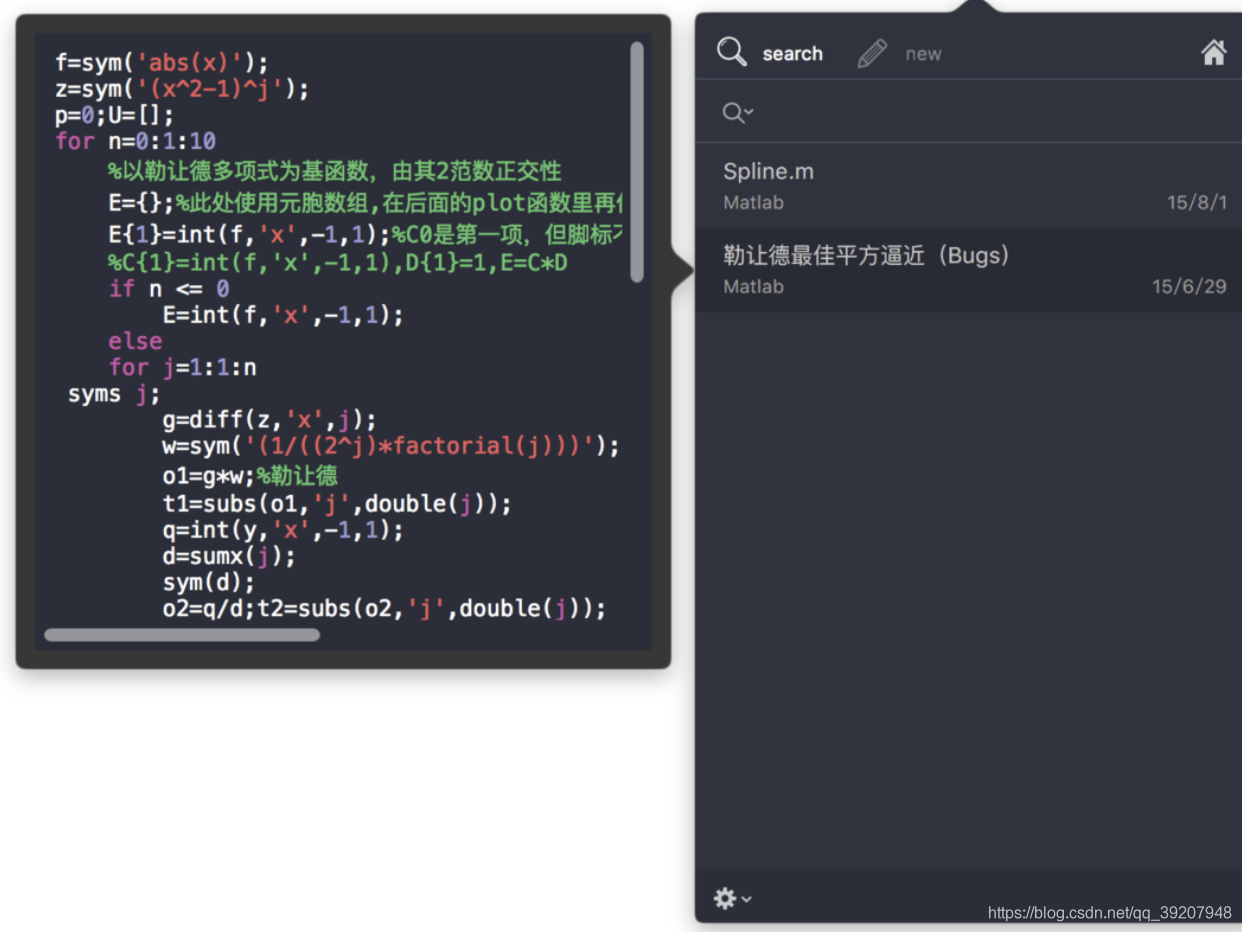Click the horizontal scrollbar under the code snippet
This screenshot has width=1242, height=932.
tap(180, 635)
